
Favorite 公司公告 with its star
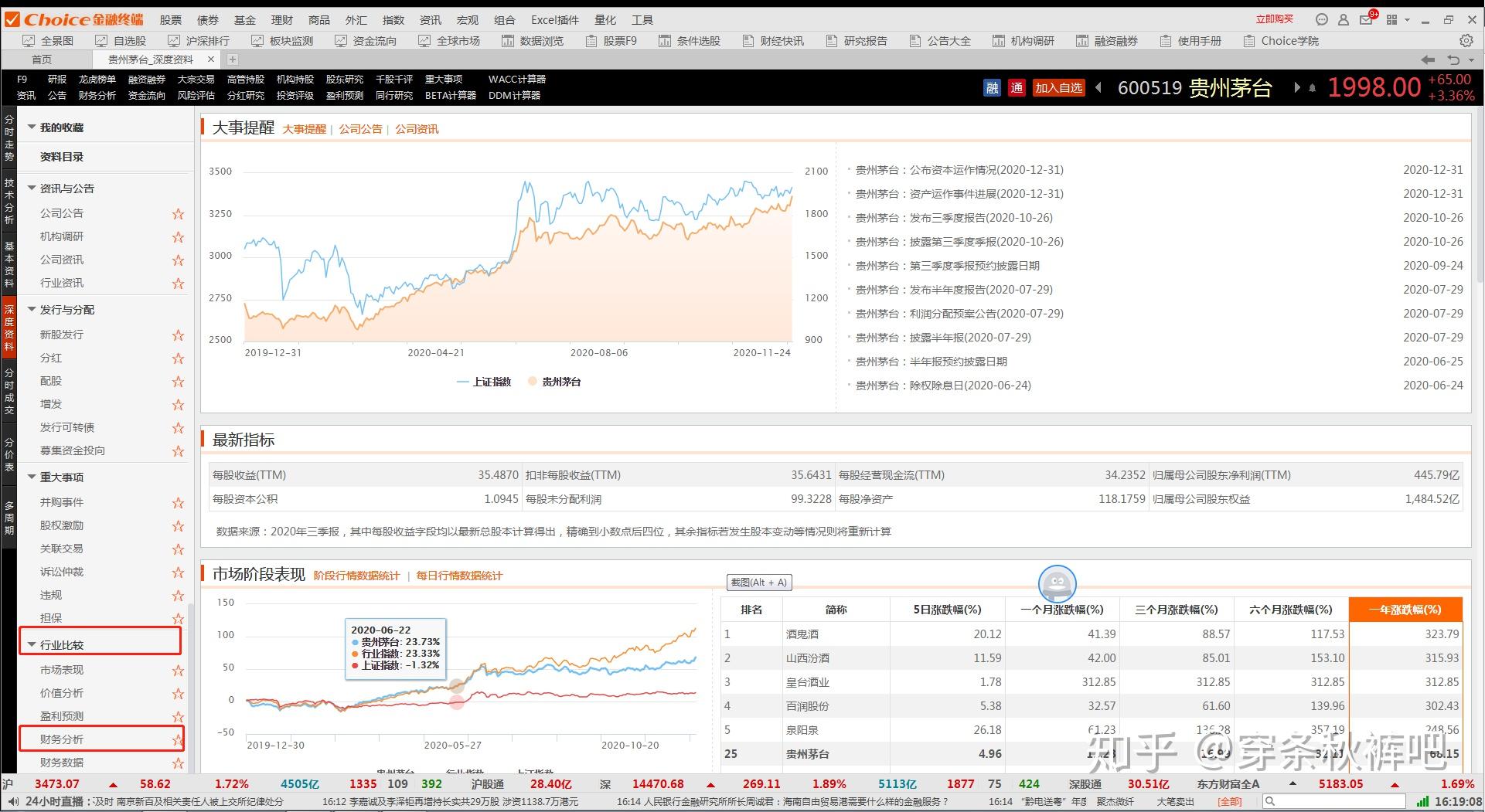178,214
